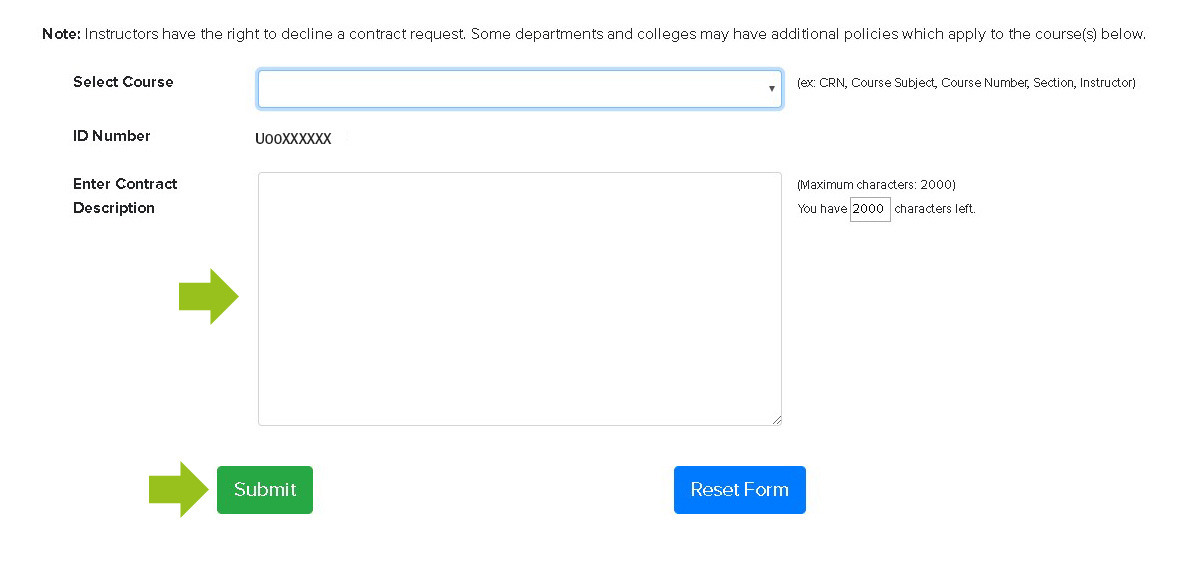Screen dimensions: 1181x562
Task: Click the instructors' right to decline sentence
Action: (x=275, y=34)
